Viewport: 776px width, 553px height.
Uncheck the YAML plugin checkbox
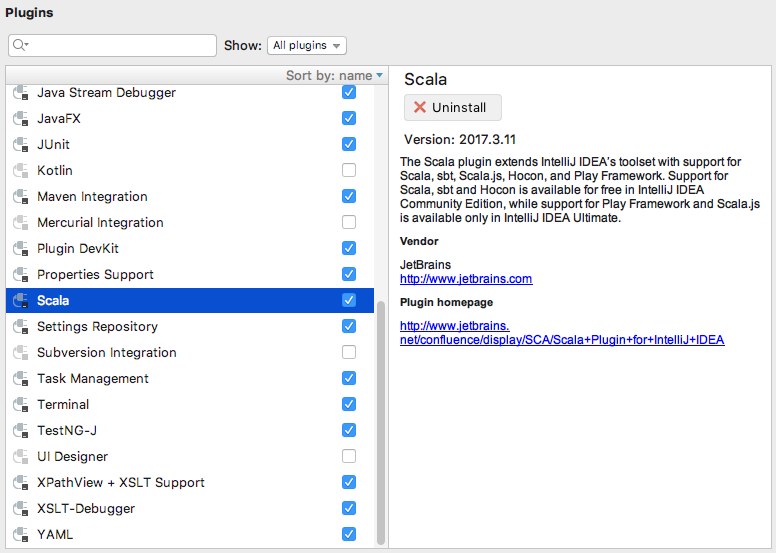tap(349, 534)
